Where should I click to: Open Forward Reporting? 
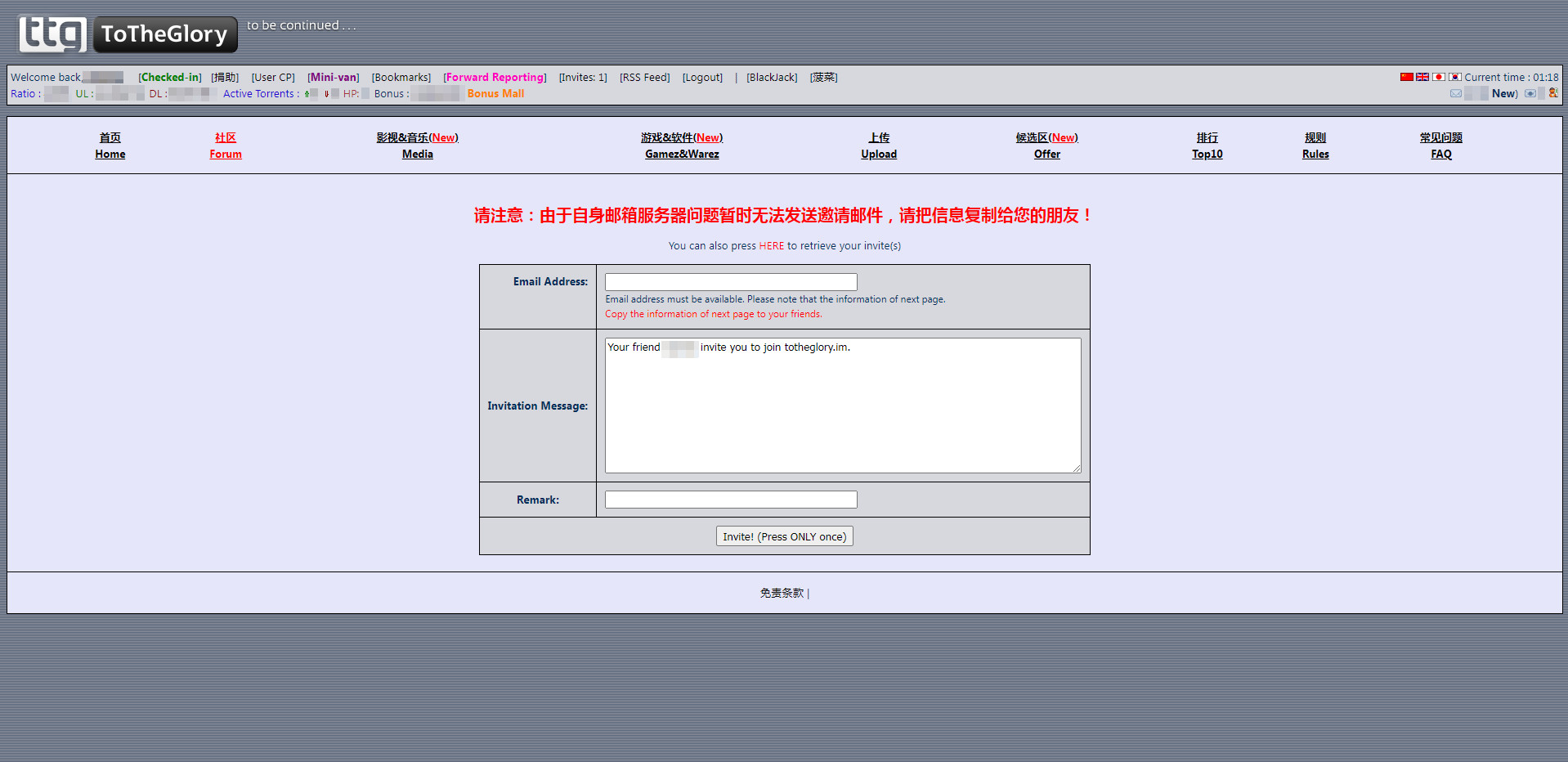coord(495,78)
